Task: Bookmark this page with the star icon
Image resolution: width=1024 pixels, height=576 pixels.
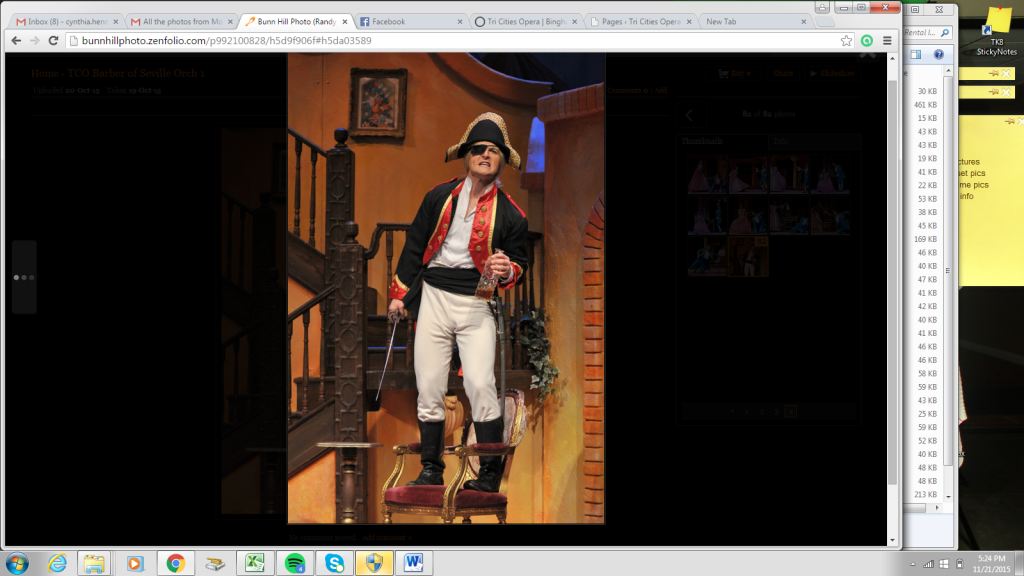Action: pos(846,40)
